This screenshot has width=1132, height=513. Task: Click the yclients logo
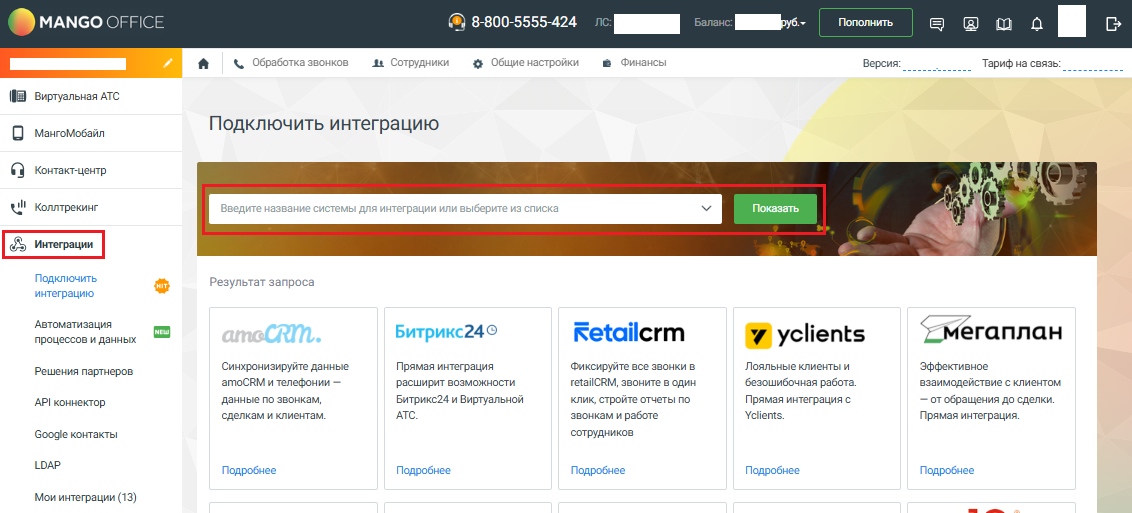[805, 334]
